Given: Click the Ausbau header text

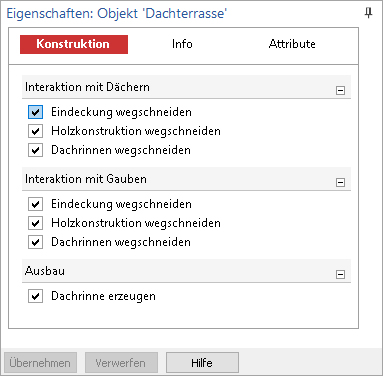Looking at the screenshot, I should click(45, 271).
